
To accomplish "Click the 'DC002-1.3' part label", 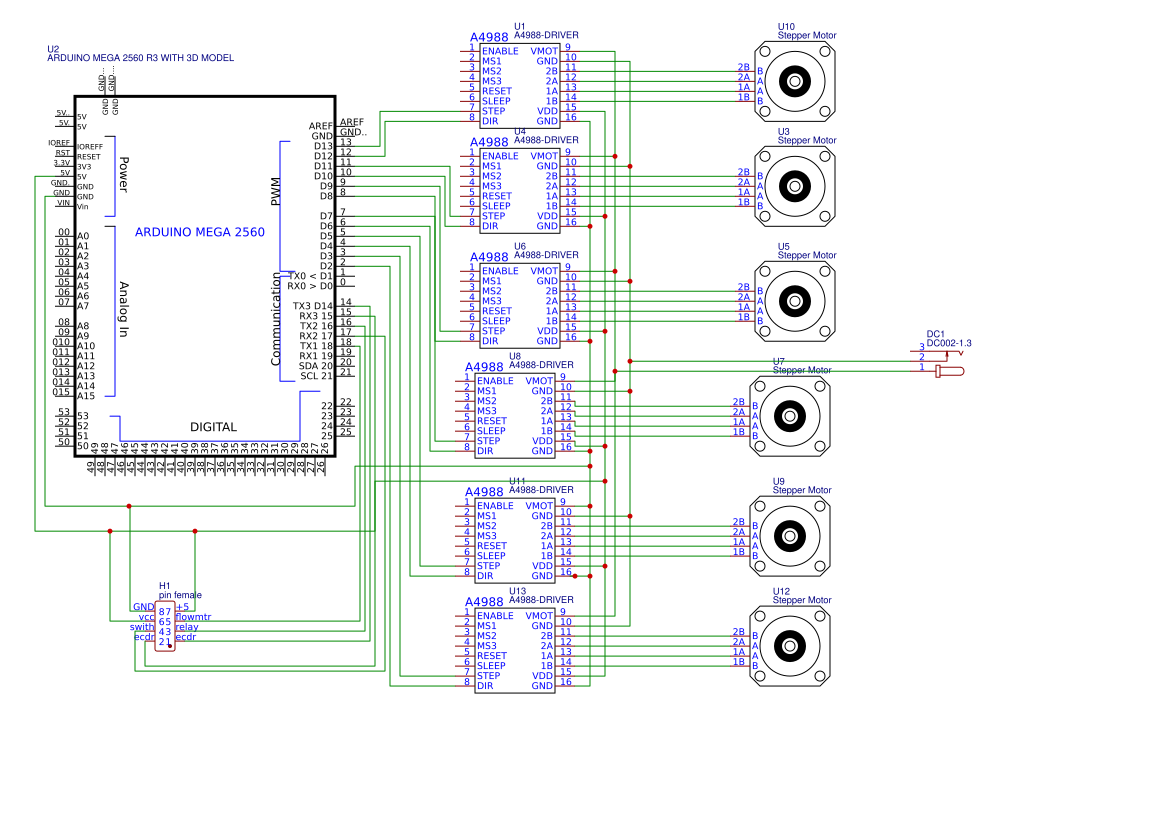I will pos(949,343).
